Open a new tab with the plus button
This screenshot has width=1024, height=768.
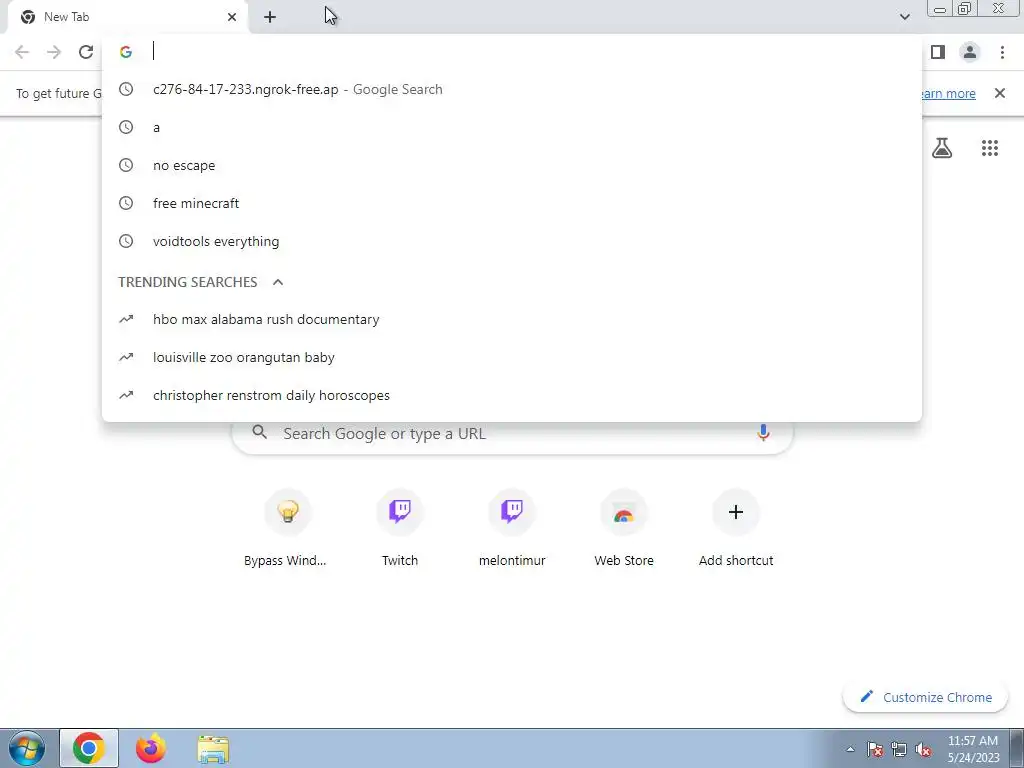[x=270, y=17]
